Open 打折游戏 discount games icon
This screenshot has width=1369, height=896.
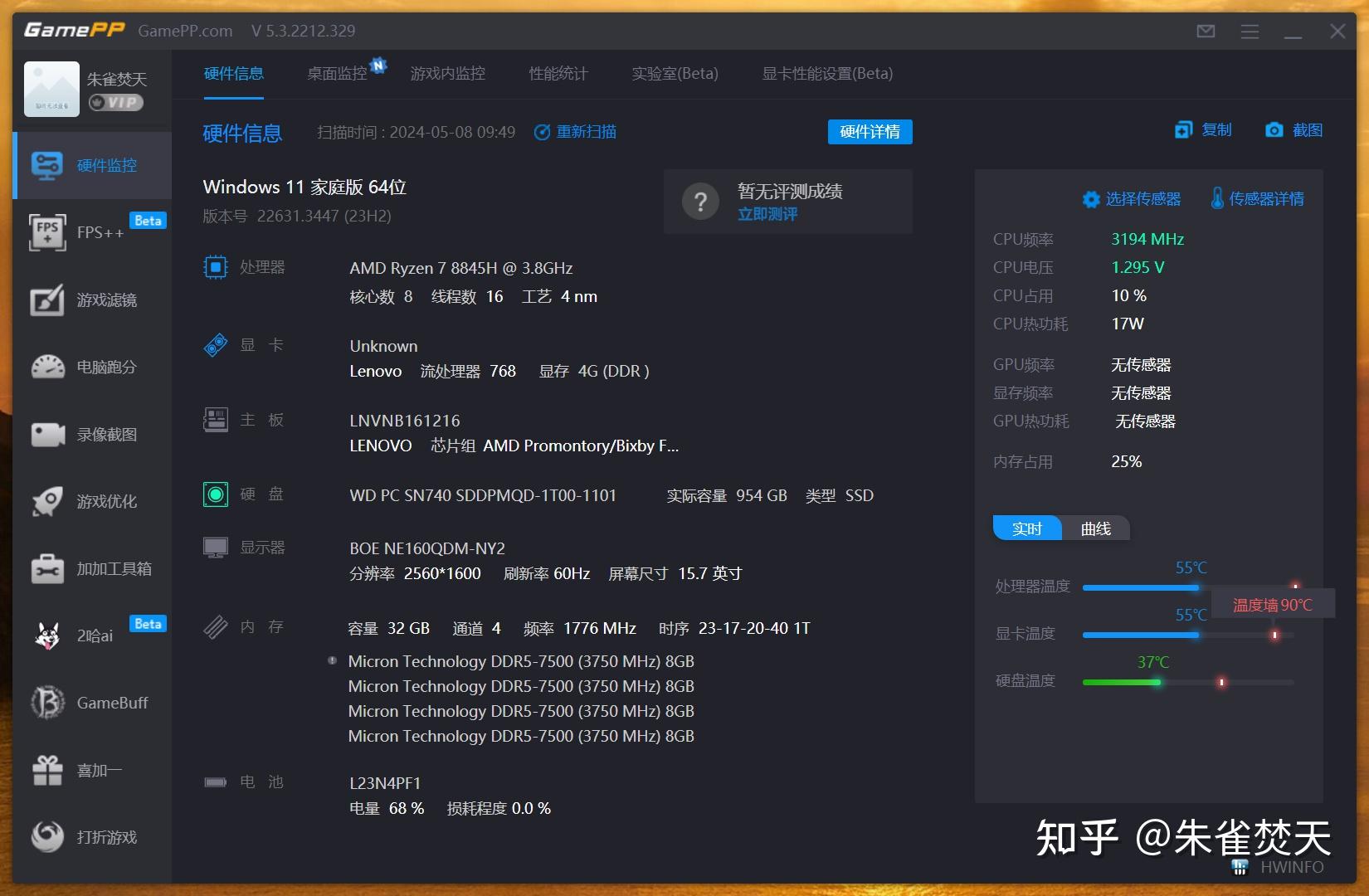click(47, 836)
